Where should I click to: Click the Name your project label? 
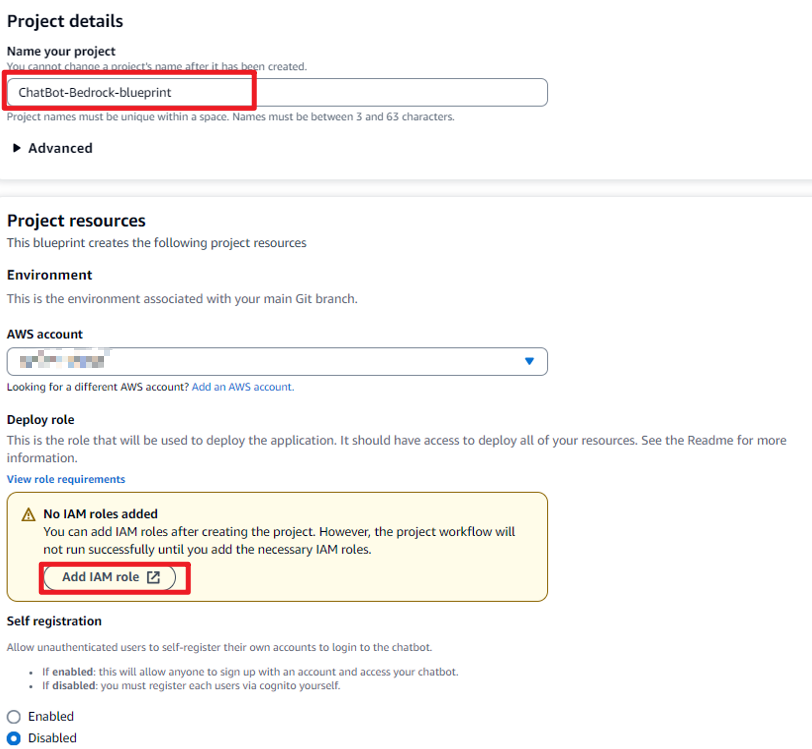click(x=61, y=51)
